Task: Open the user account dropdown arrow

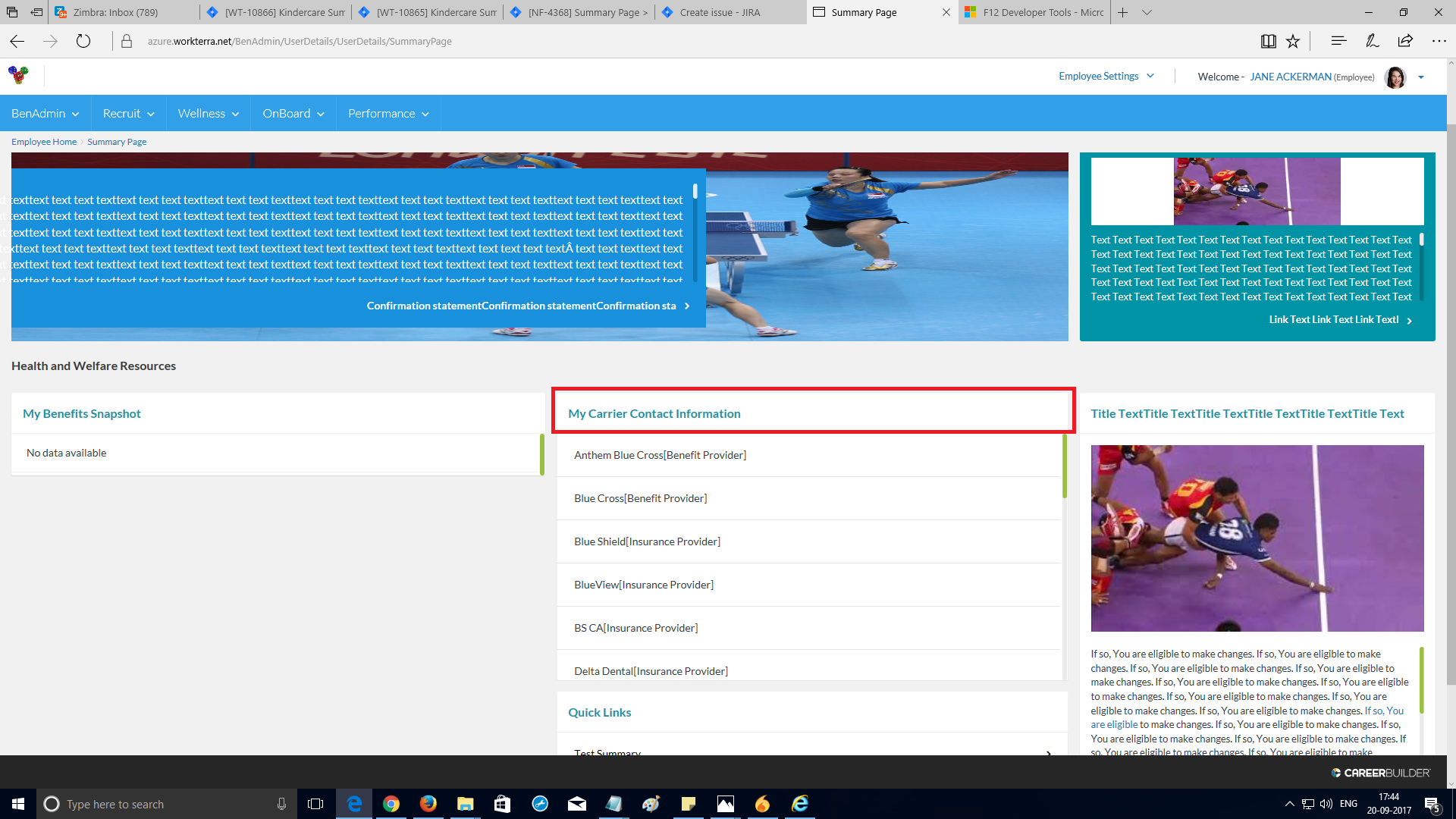Action: (x=1421, y=77)
